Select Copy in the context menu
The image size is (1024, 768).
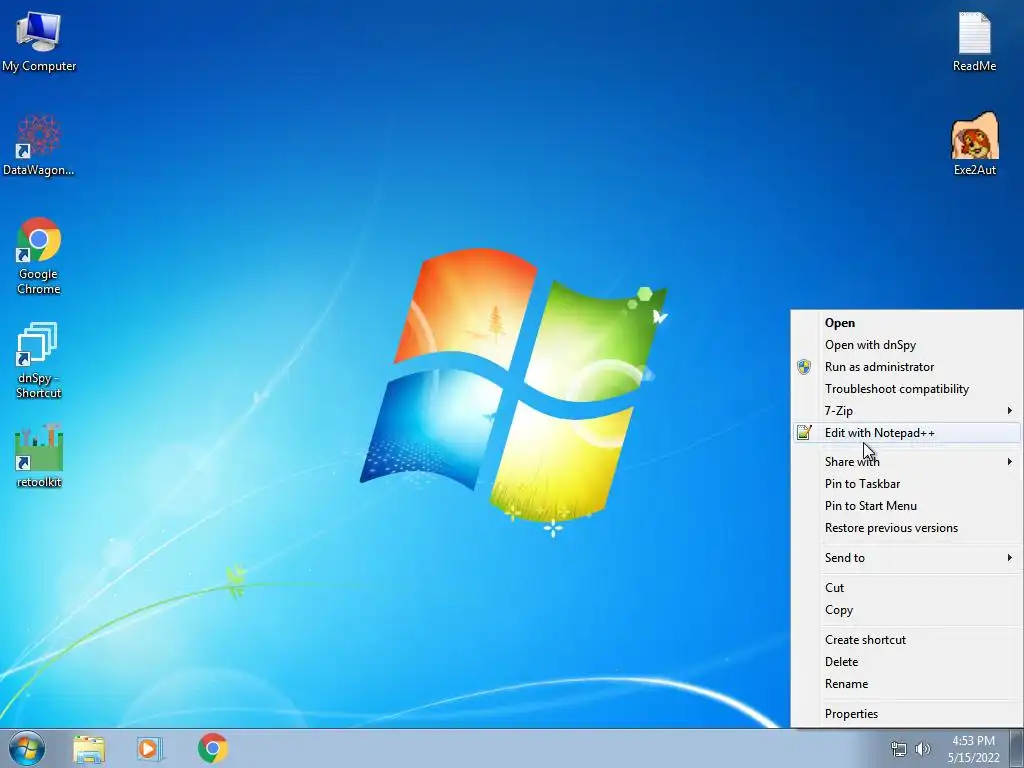coord(906,610)
